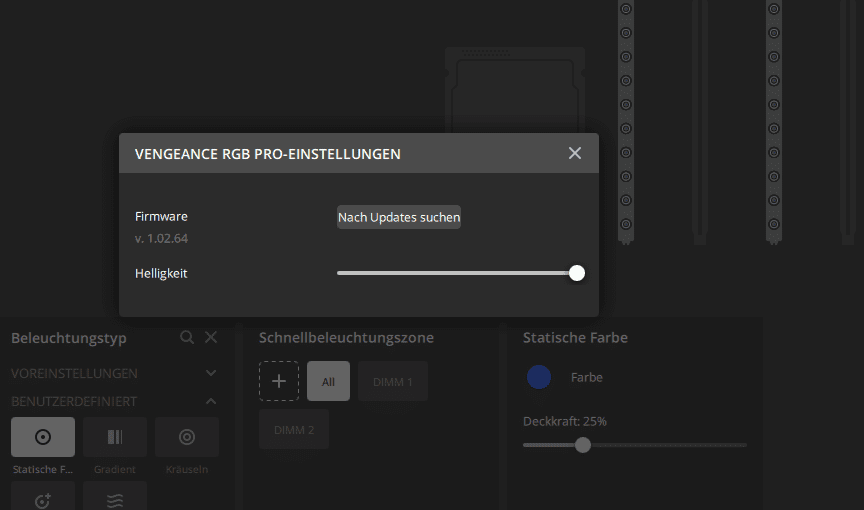Choose the Gradient lighting effect

115,437
